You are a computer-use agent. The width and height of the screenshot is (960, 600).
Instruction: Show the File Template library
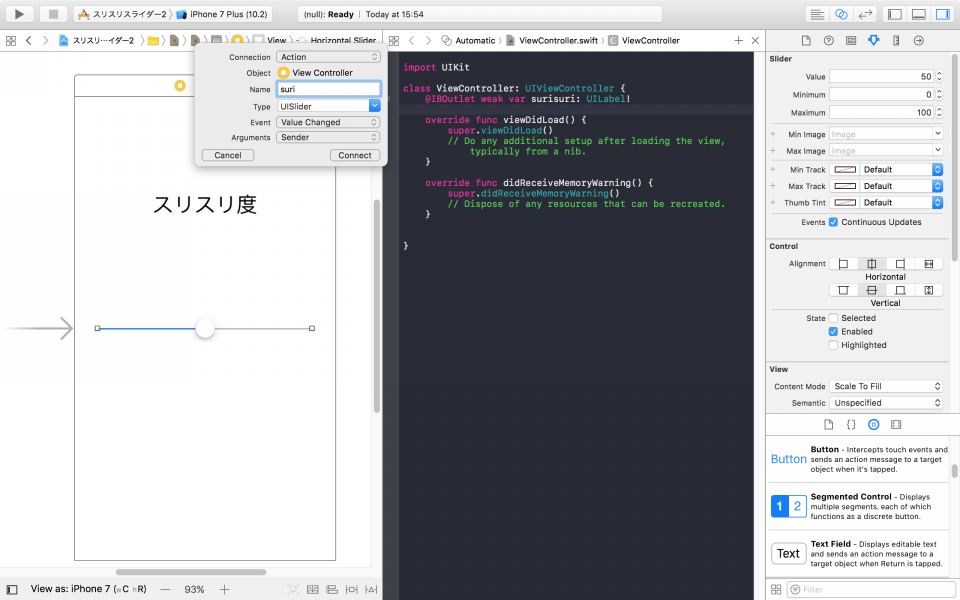[x=828, y=424]
